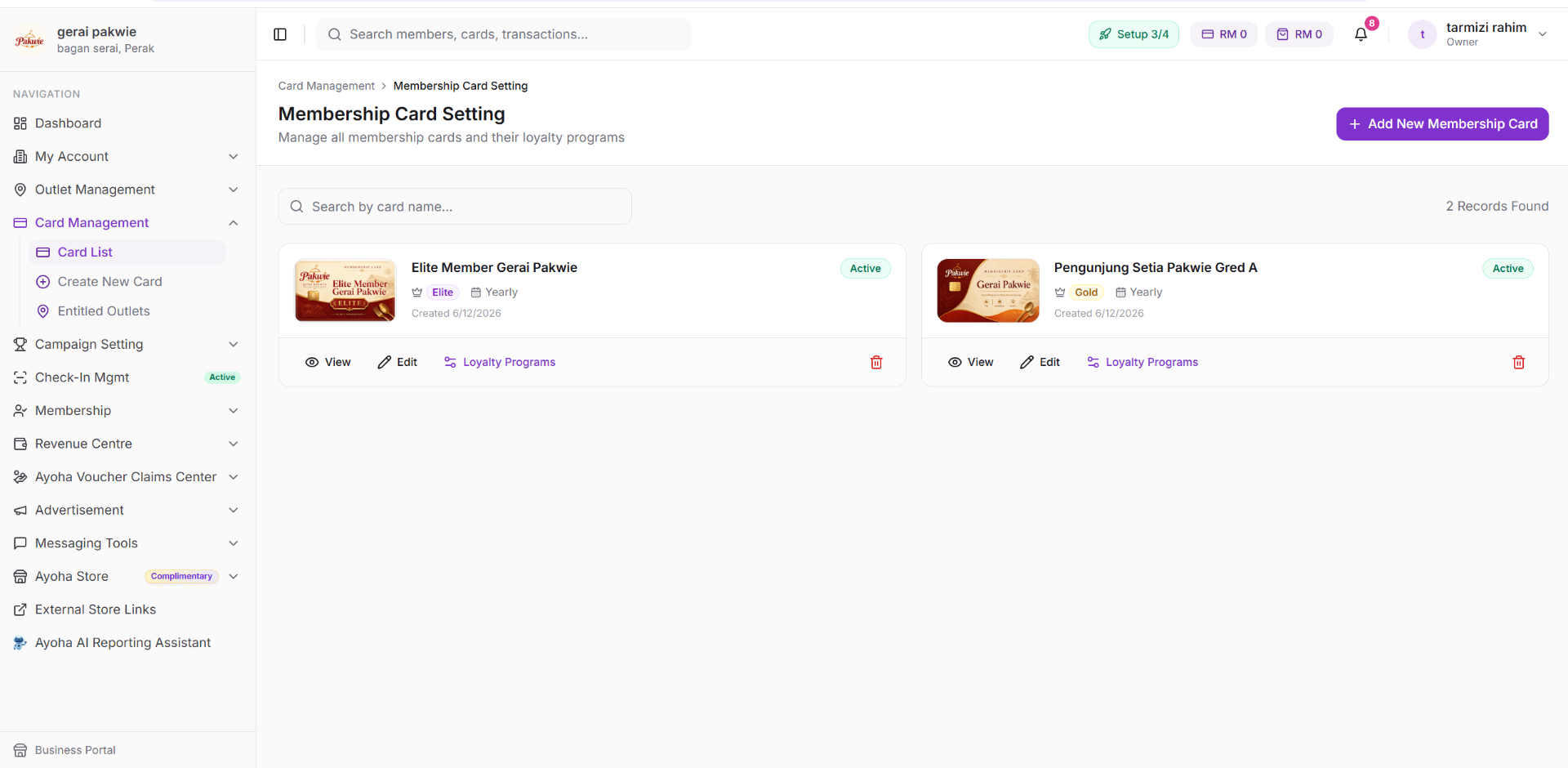
Task: Collapse the Card Management menu
Action: pos(234,223)
